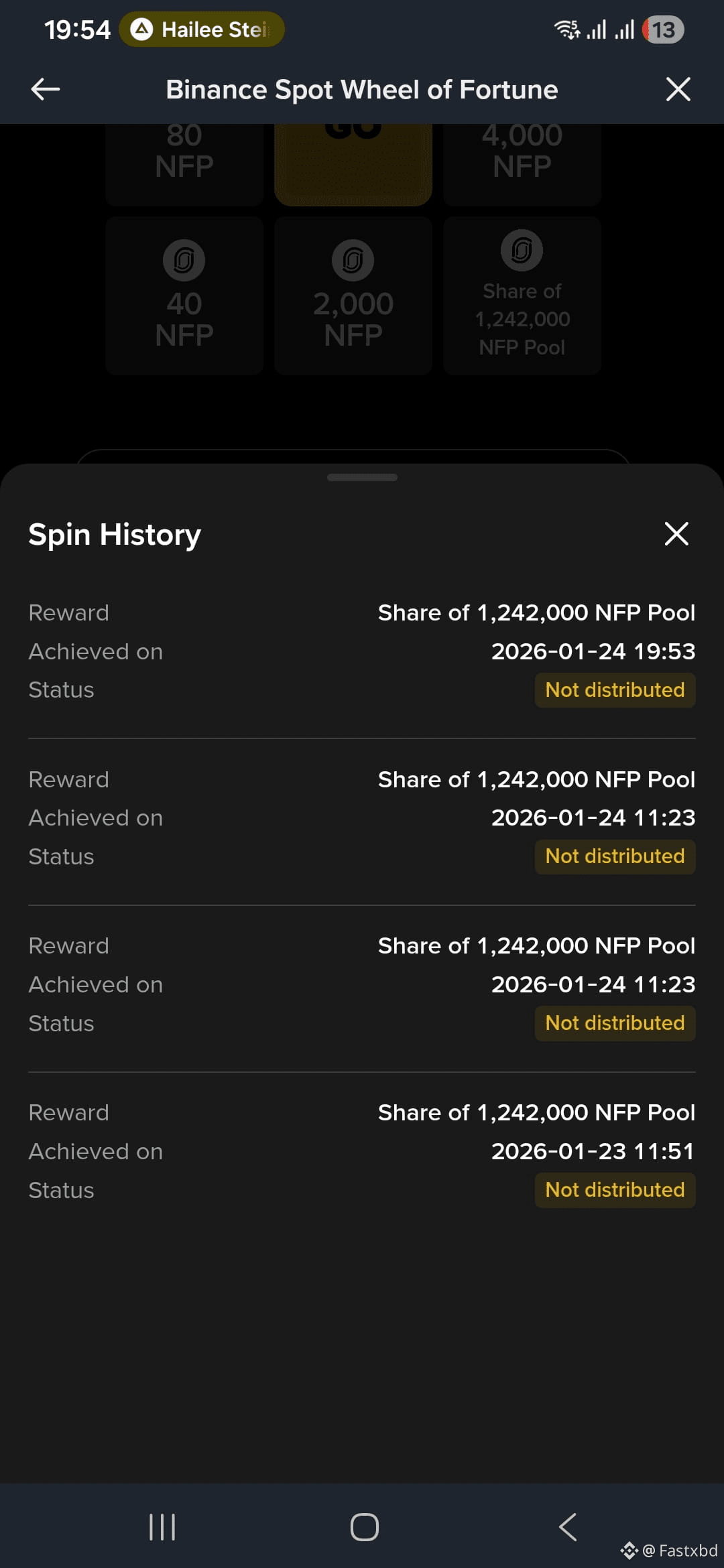724x1568 pixels.
Task: Open the 2026-01-23 11:51 spin record
Action: (362, 1151)
